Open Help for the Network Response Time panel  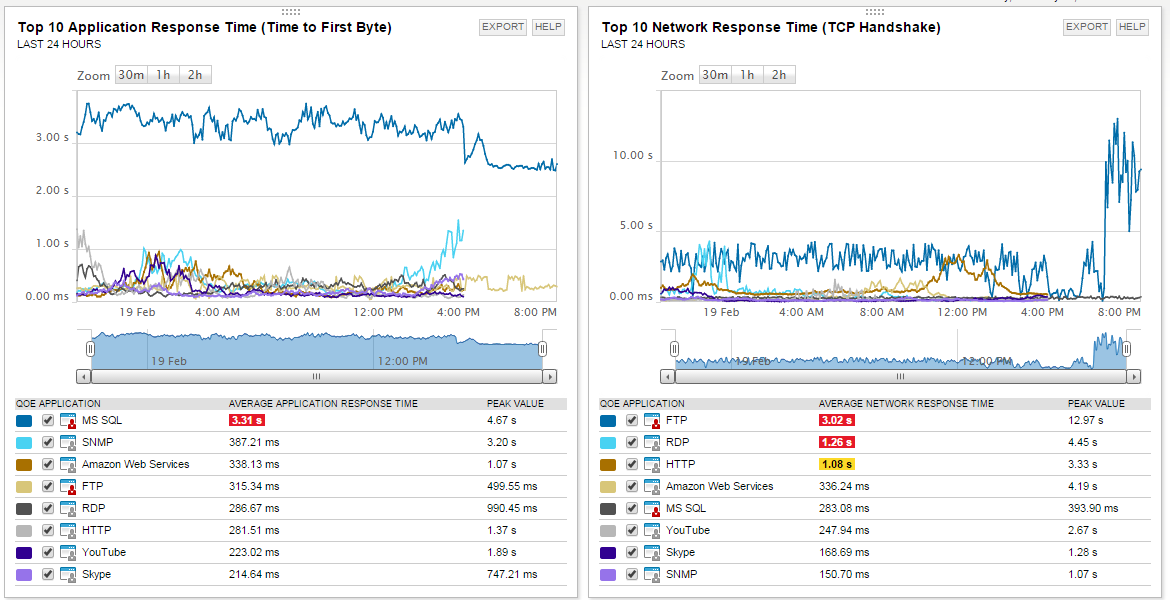click(x=1132, y=27)
